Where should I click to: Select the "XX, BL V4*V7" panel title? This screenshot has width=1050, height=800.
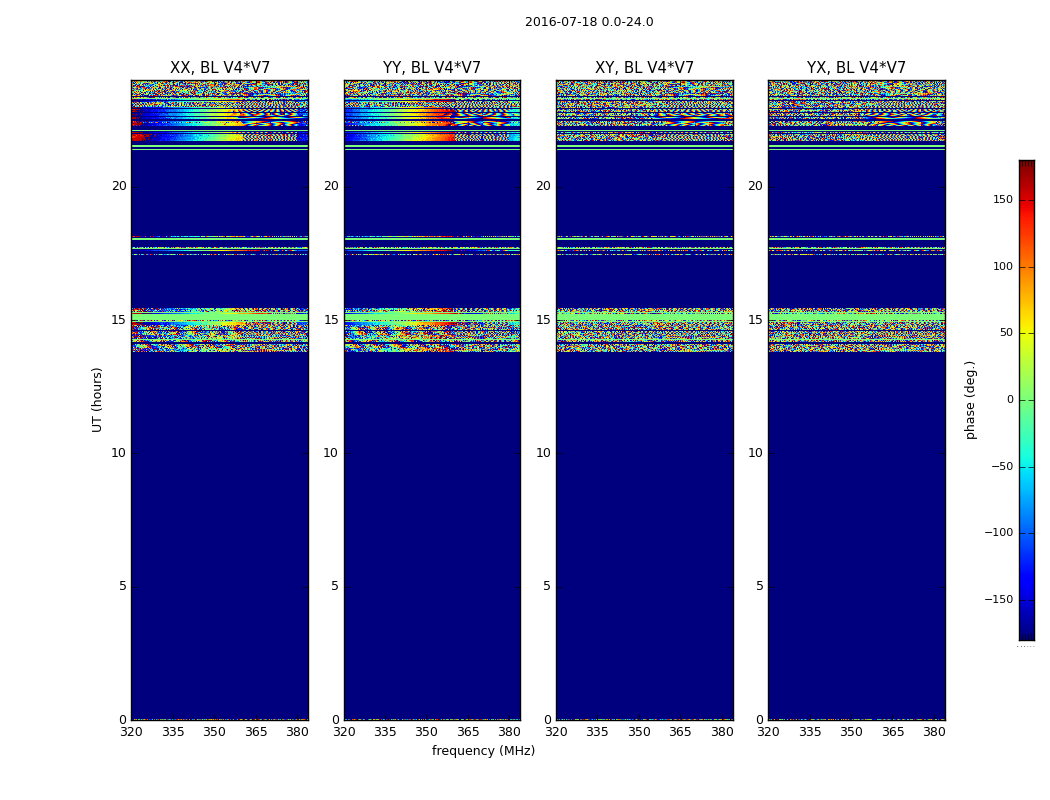click(220, 68)
